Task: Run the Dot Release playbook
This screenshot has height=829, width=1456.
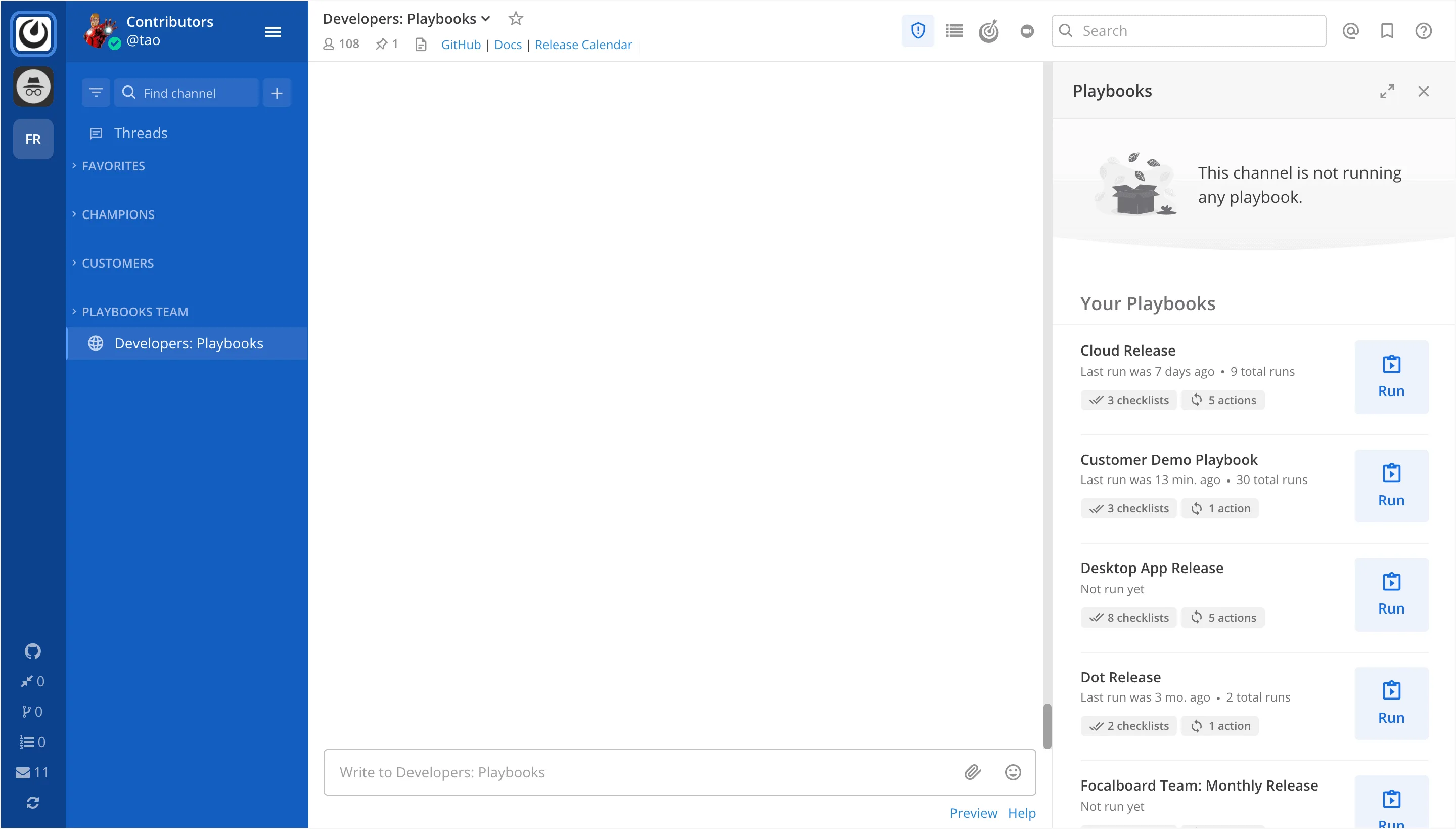Action: click(1391, 703)
